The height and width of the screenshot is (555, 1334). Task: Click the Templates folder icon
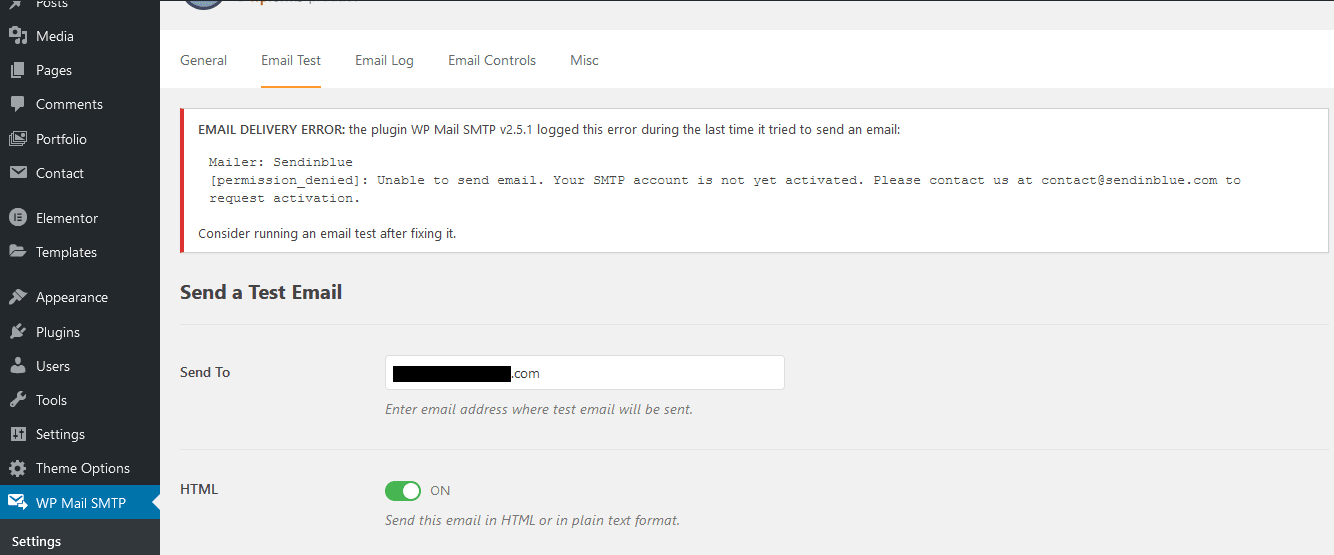18,252
